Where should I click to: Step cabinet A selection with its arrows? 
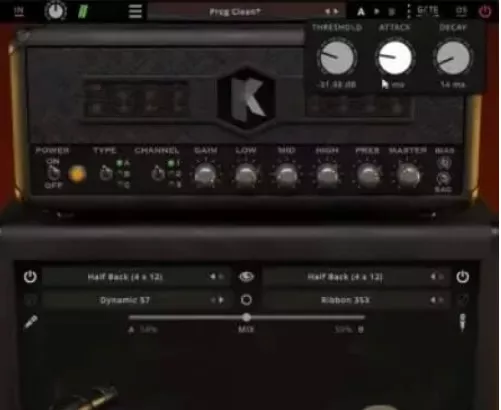[217, 277]
